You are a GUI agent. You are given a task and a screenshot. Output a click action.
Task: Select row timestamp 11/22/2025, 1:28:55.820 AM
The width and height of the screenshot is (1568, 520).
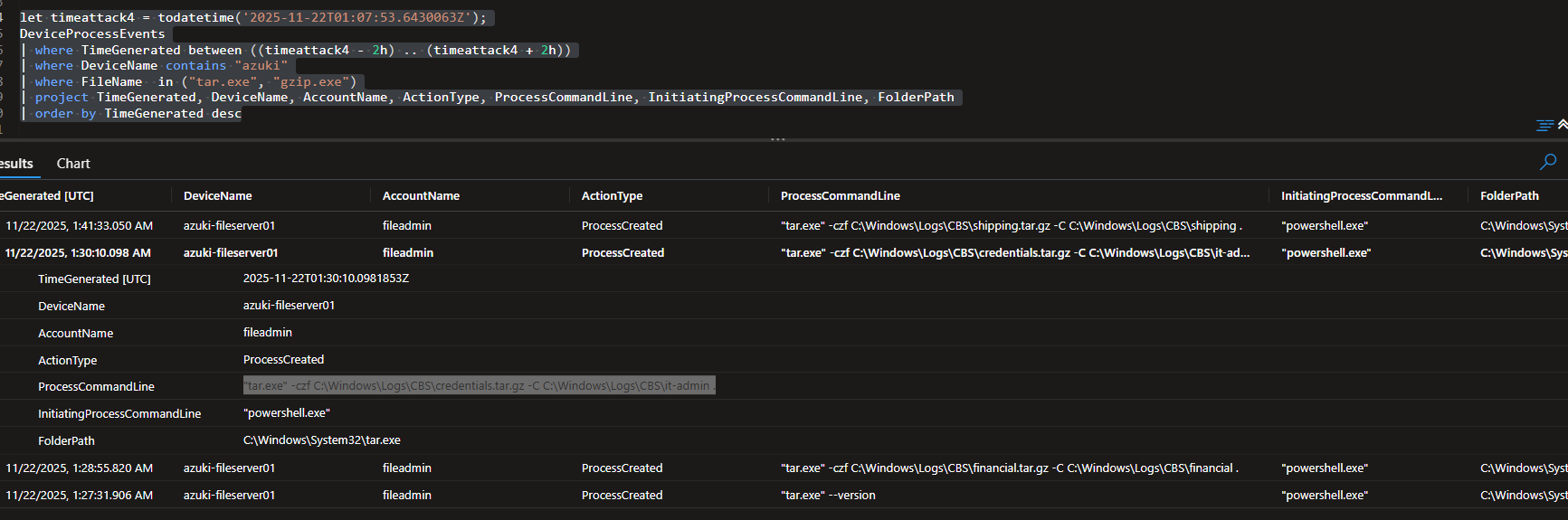(x=79, y=468)
